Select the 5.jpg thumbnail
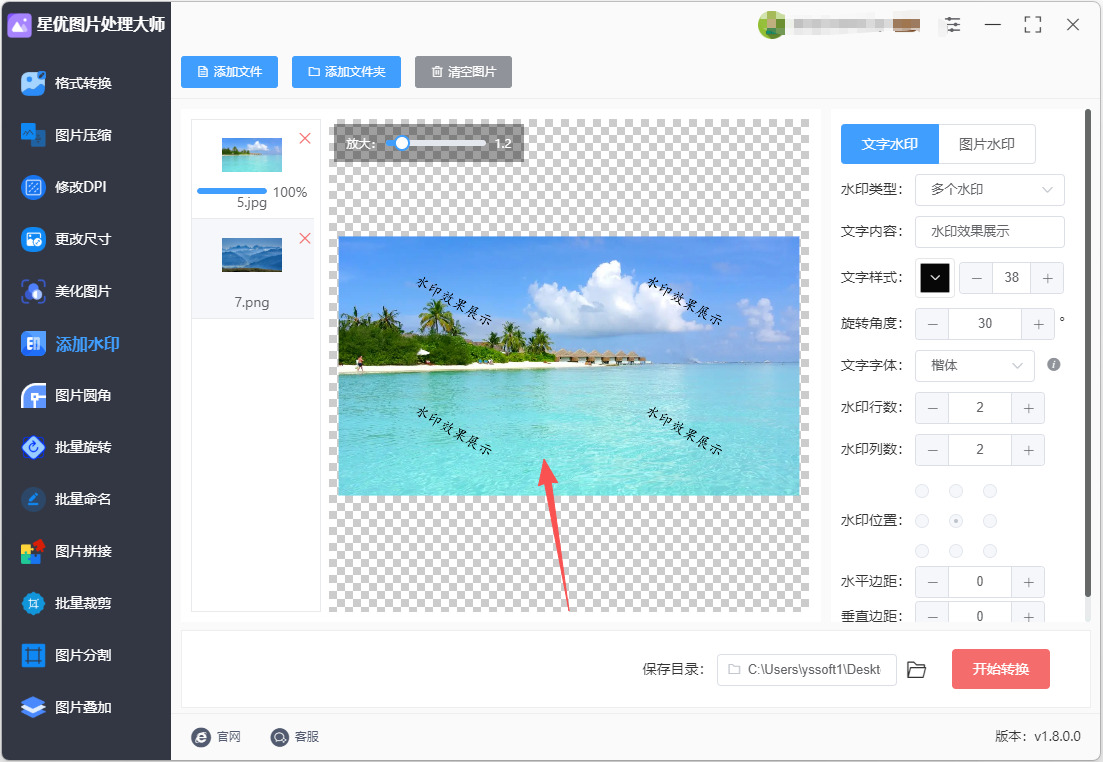Viewport: 1103px width, 762px height. (x=252, y=155)
